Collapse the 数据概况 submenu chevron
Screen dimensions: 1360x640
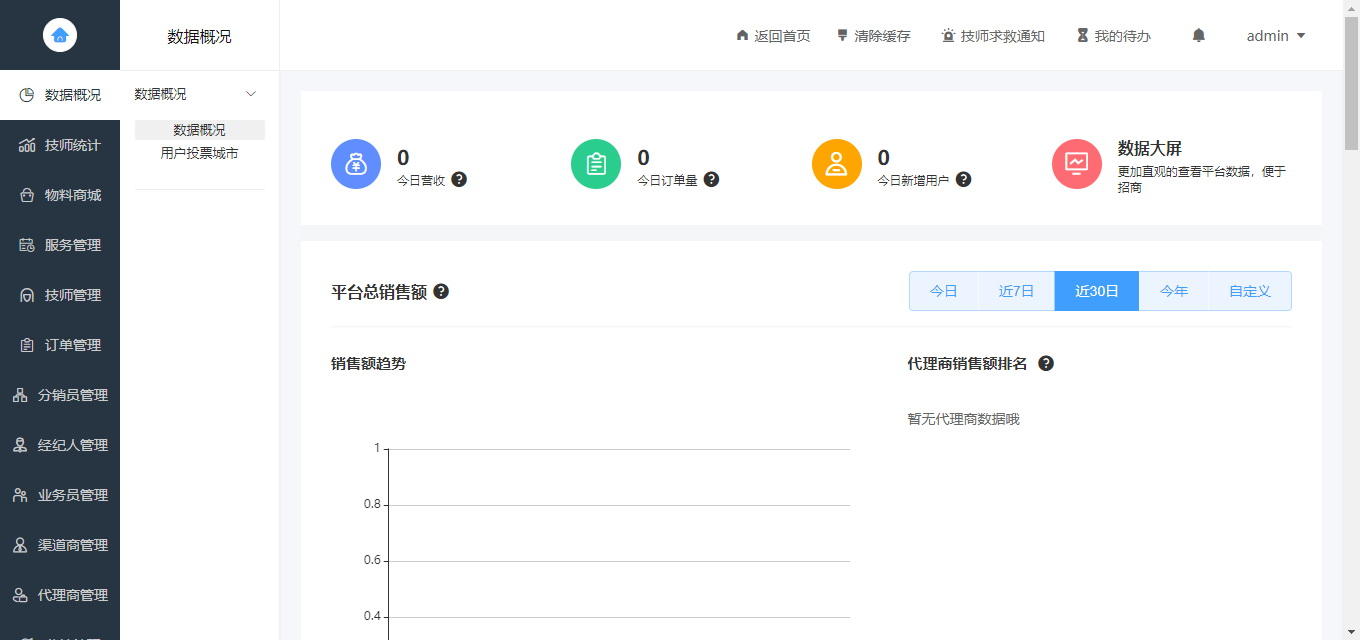click(251, 94)
